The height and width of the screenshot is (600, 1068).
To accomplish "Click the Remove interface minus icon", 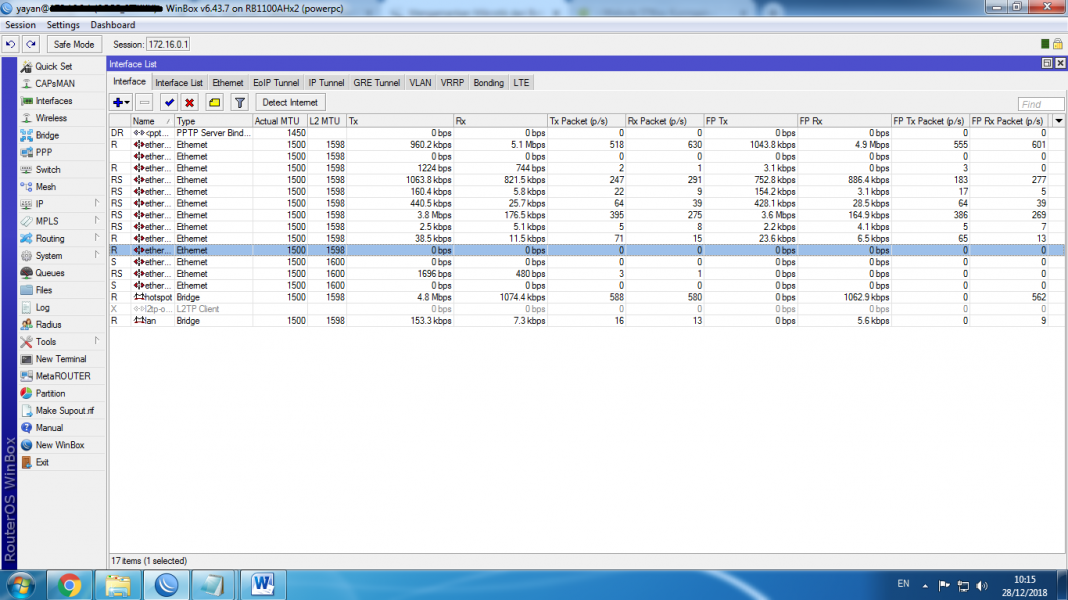I will coord(144,103).
